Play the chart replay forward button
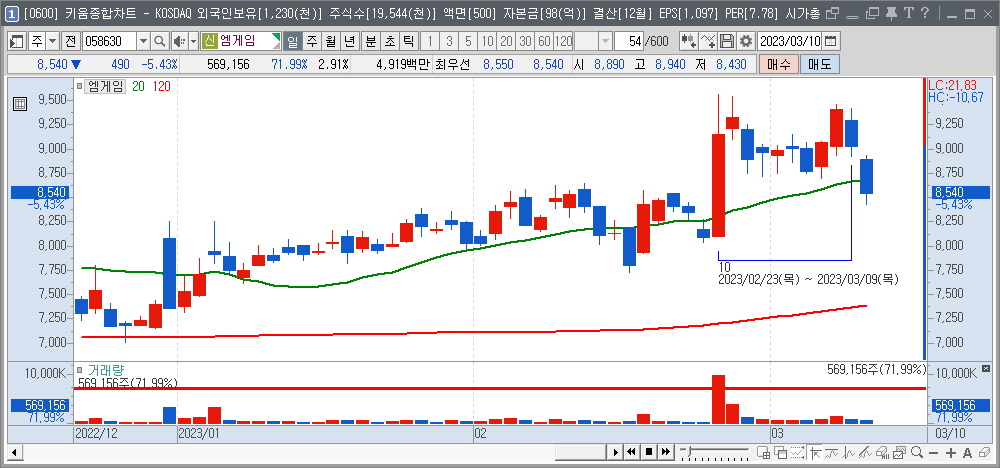Viewport: 1000px width, 468px height. (x=615, y=453)
